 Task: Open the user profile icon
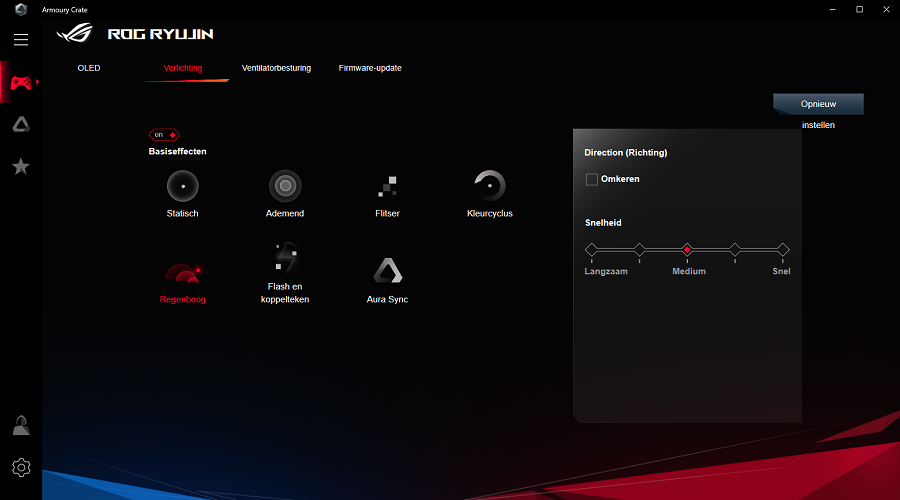coord(21,425)
